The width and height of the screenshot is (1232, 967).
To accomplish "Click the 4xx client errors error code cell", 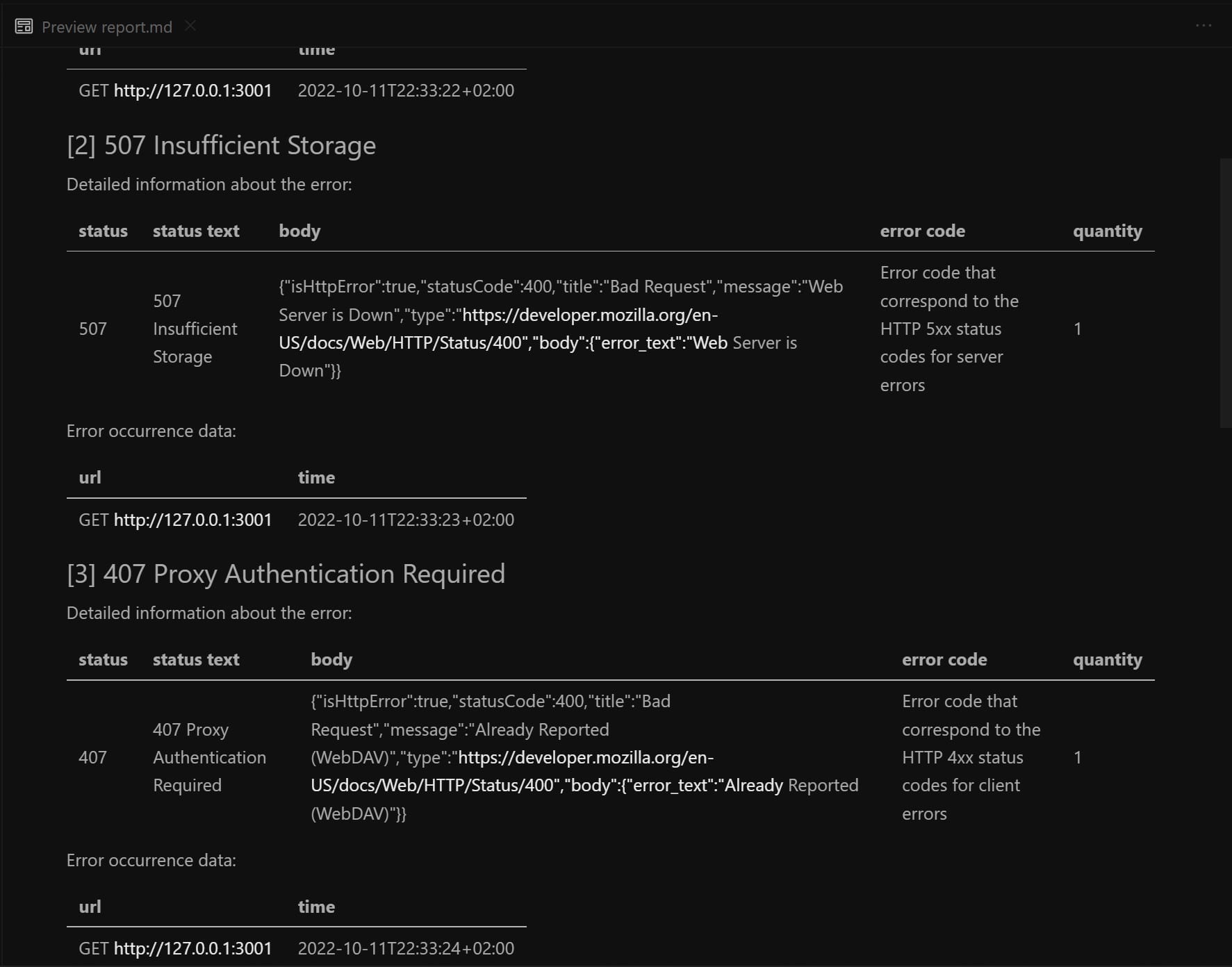I will pyautogui.click(x=971, y=757).
